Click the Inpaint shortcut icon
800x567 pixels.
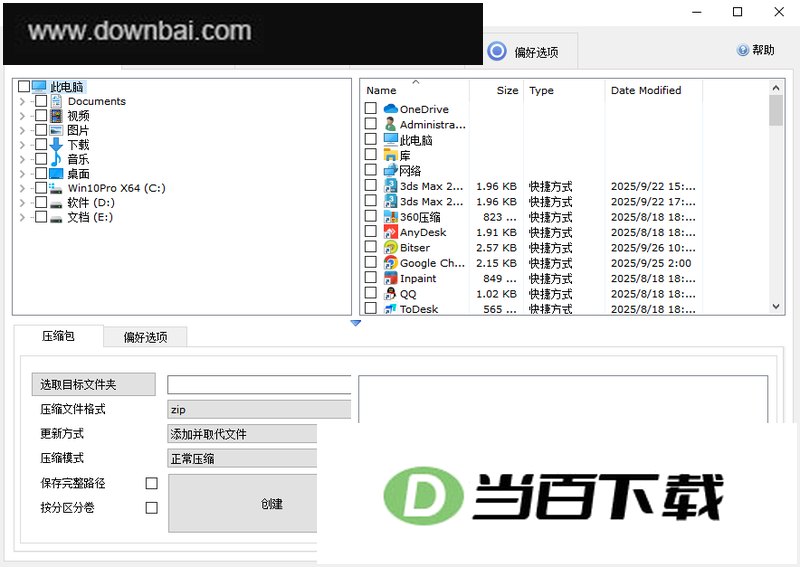[x=390, y=278]
